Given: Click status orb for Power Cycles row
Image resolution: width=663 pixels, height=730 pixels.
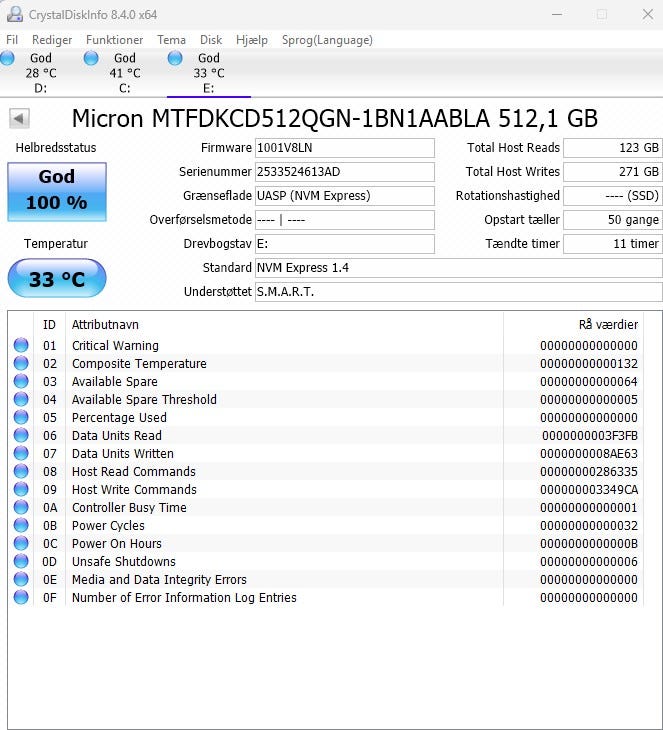Looking at the screenshot, I should (21, 525).
